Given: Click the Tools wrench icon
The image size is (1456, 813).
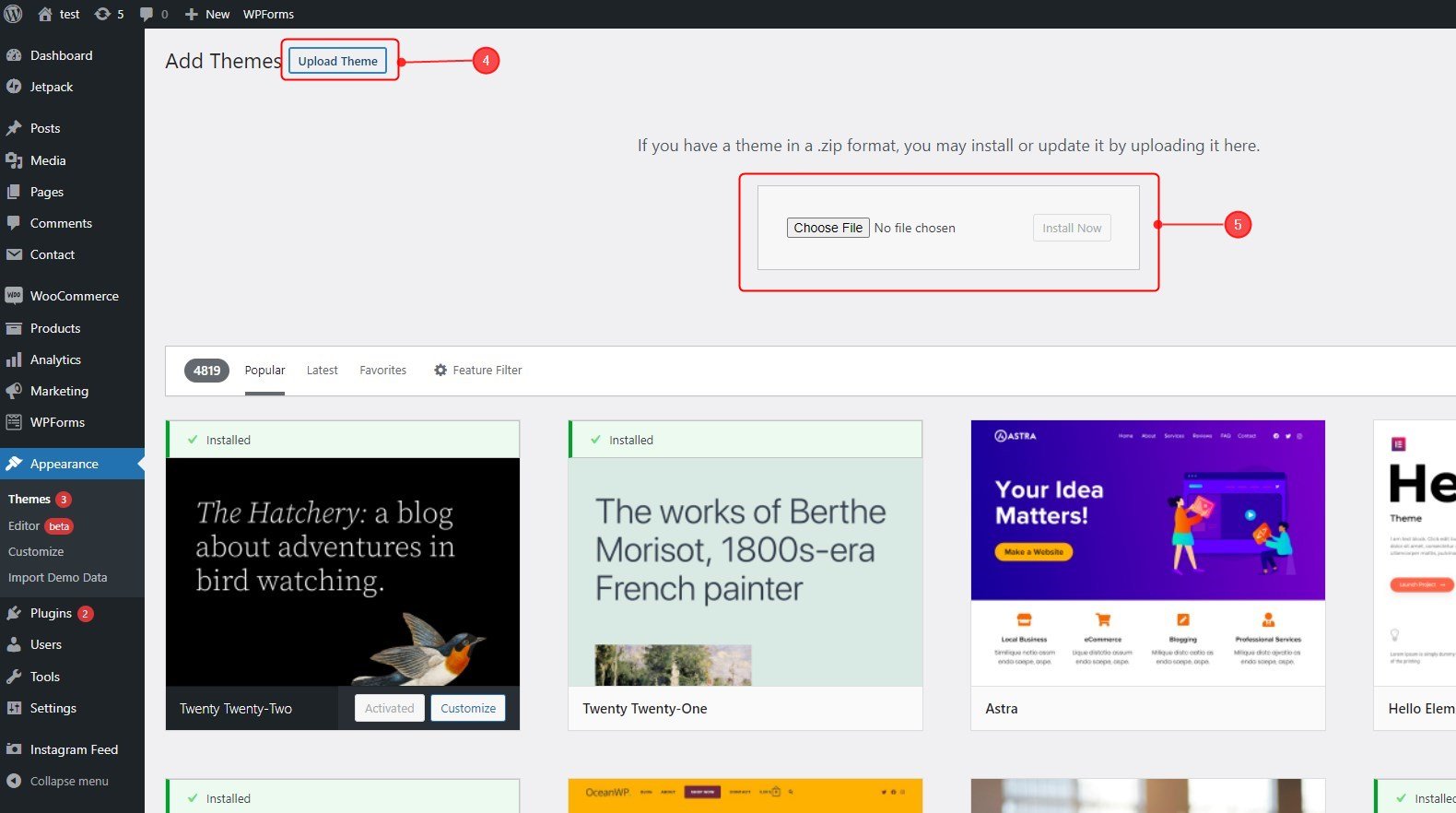Looking at the screenshot, I should point(14,677).
